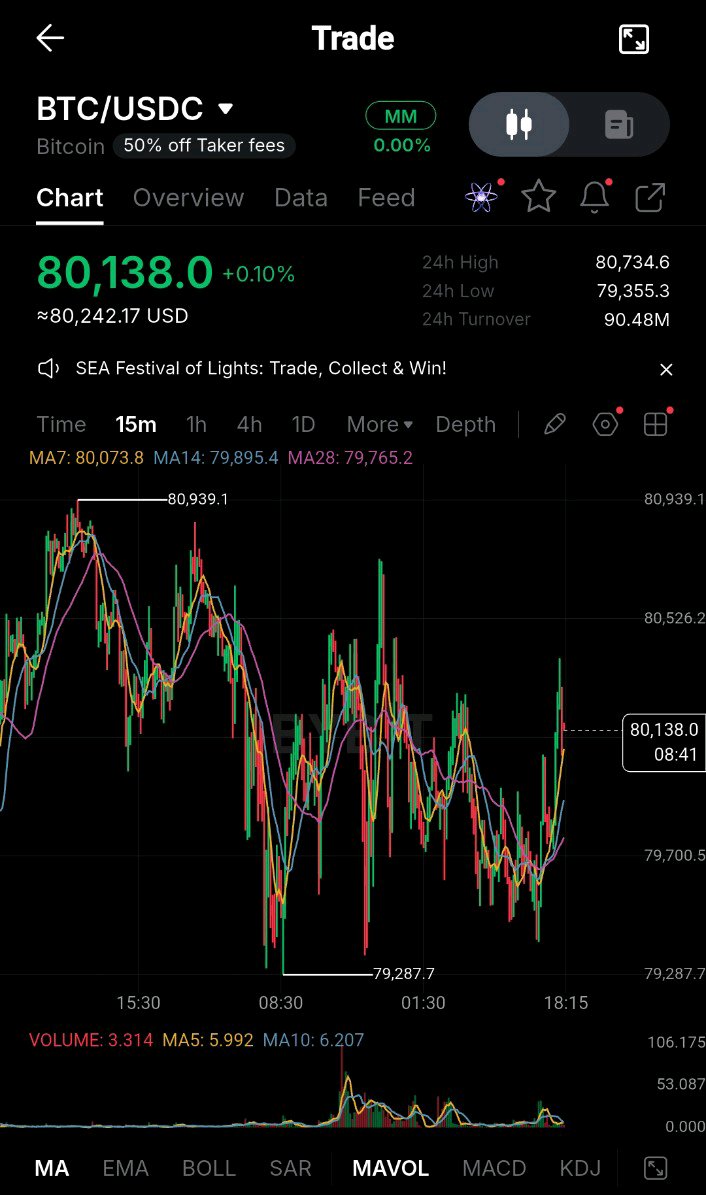
Task: Open the fullscreen expand icon beside Trade
Action: point(633,39)
